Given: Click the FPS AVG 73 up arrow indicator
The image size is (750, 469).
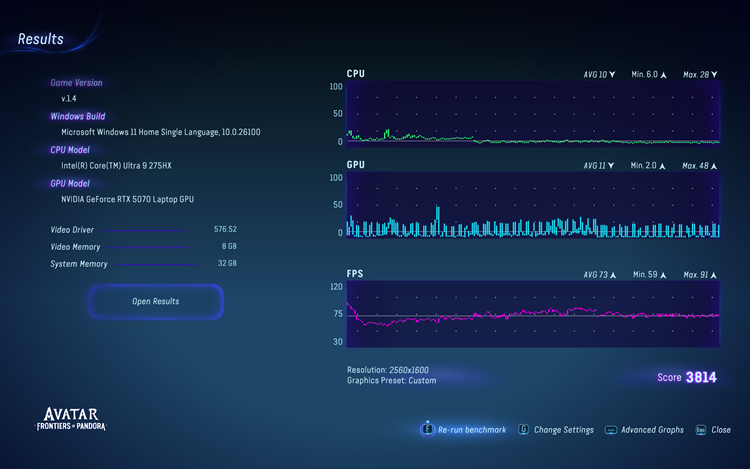Looking at the screenshot, I should click(613, 275).
